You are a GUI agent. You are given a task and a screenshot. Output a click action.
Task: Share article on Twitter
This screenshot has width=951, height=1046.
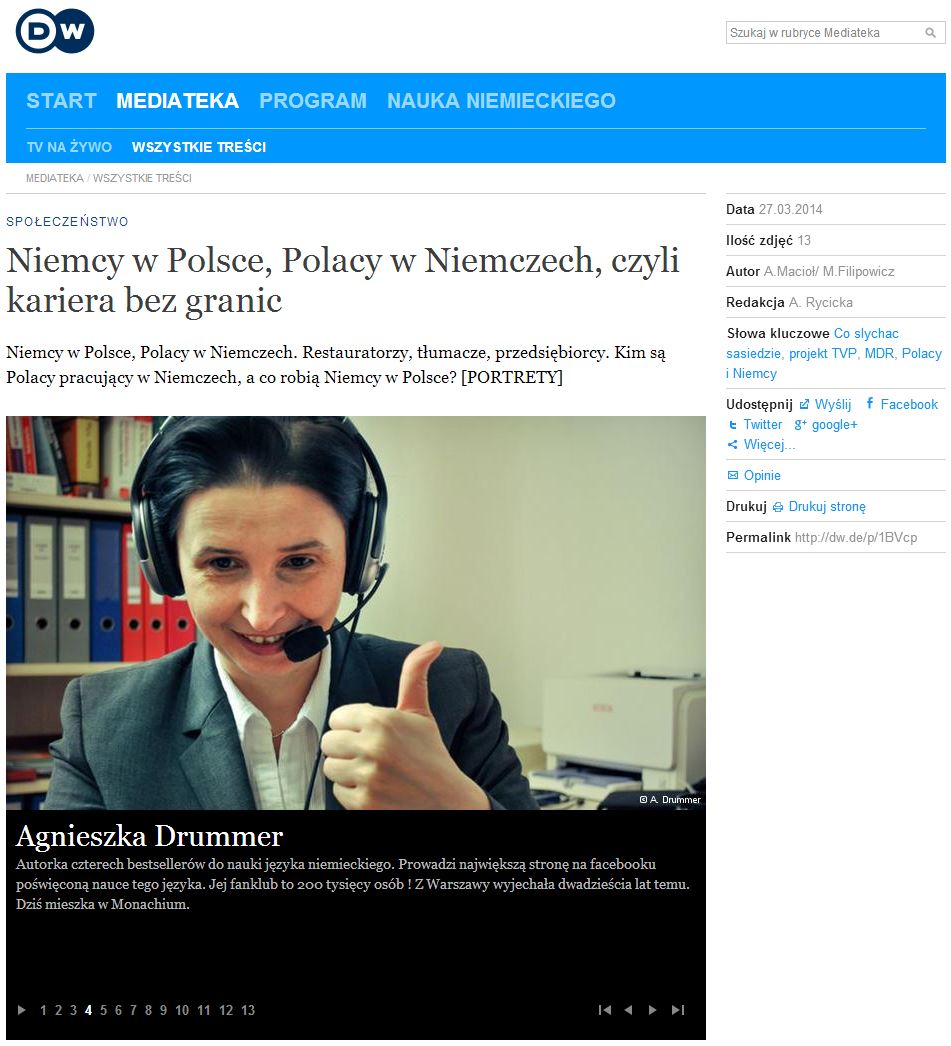(755, 424)
